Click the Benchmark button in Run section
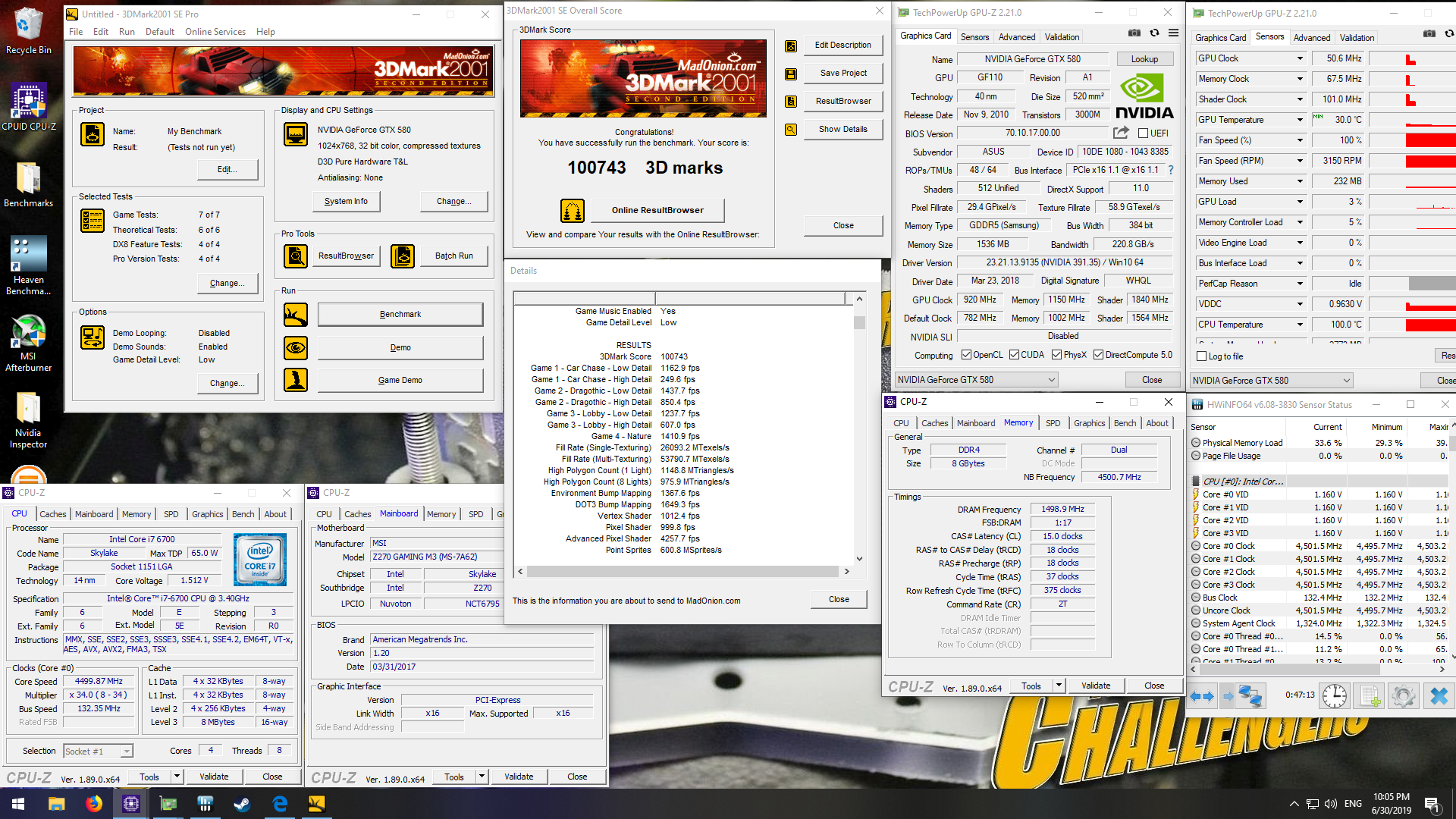This screenshot has width=1456, height=819. (x=400, y=315)
